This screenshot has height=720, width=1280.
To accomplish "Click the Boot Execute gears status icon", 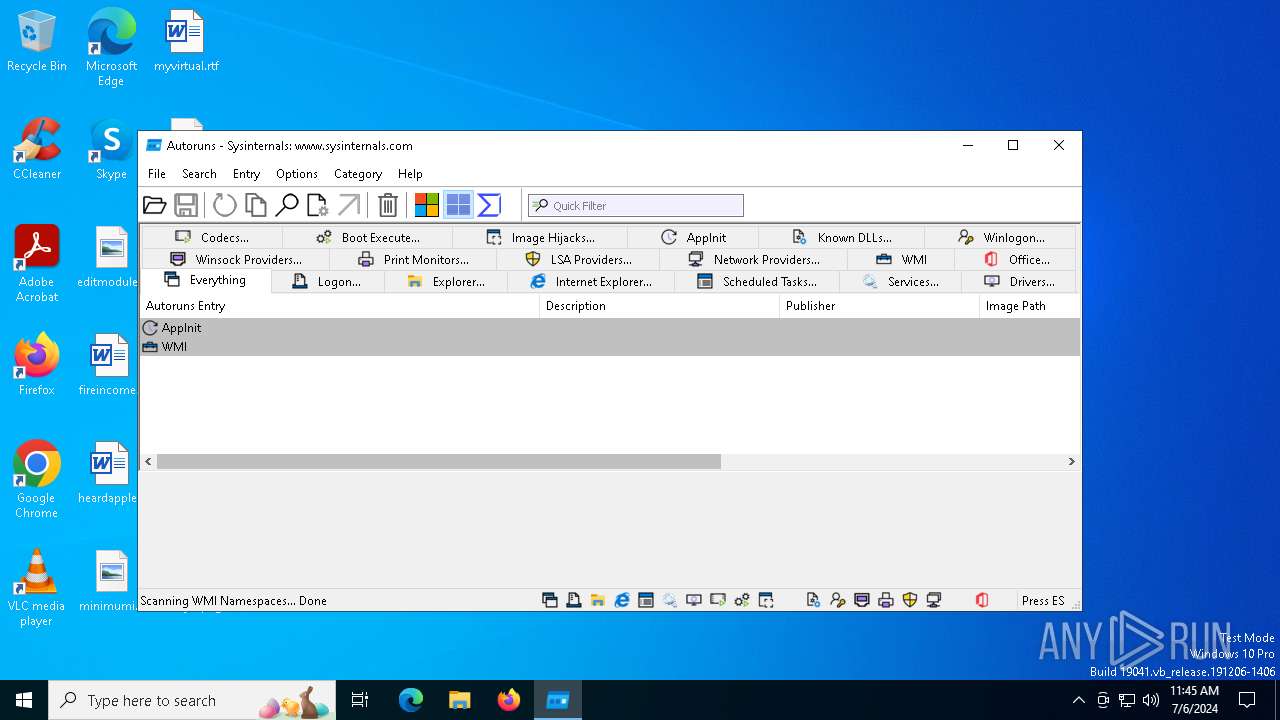I will [x=742, y=600].
